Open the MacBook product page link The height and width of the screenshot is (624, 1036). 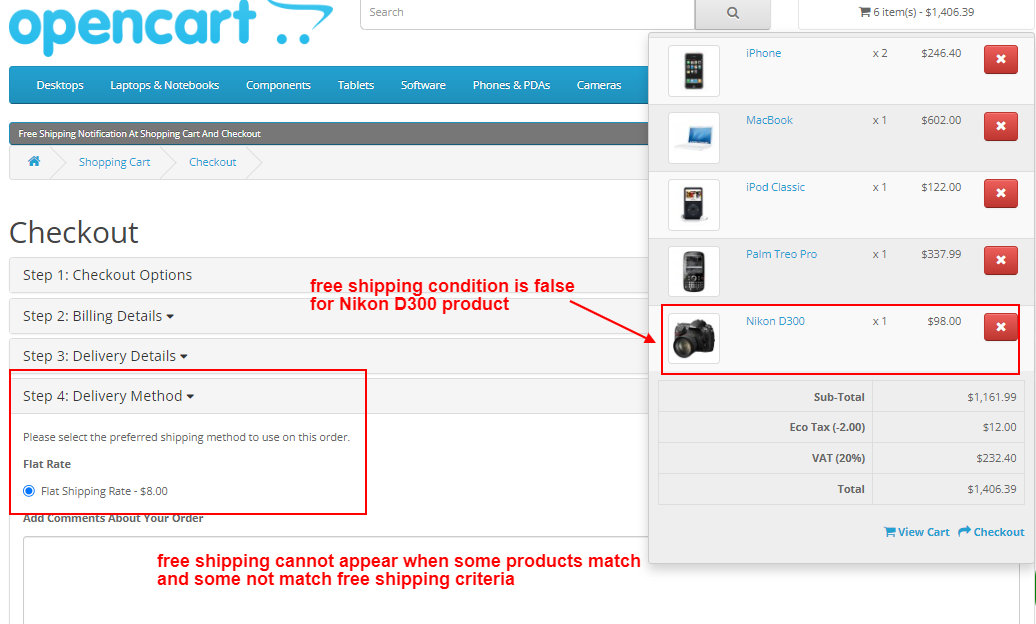pyautogui.click(x=768, y=119)
